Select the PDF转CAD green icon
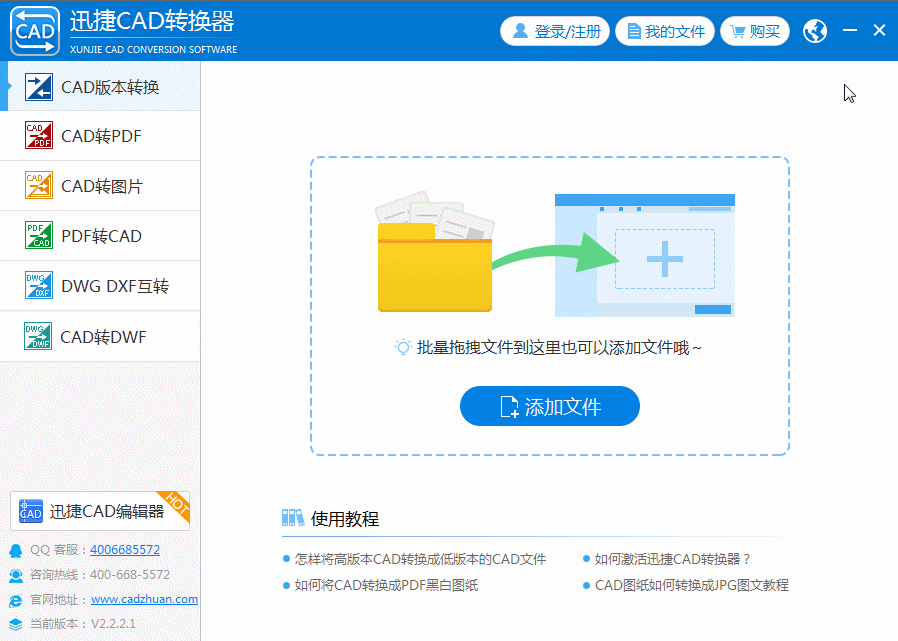Image resolution: width=898 pixels, height=641 pixels. click(39, 235)
